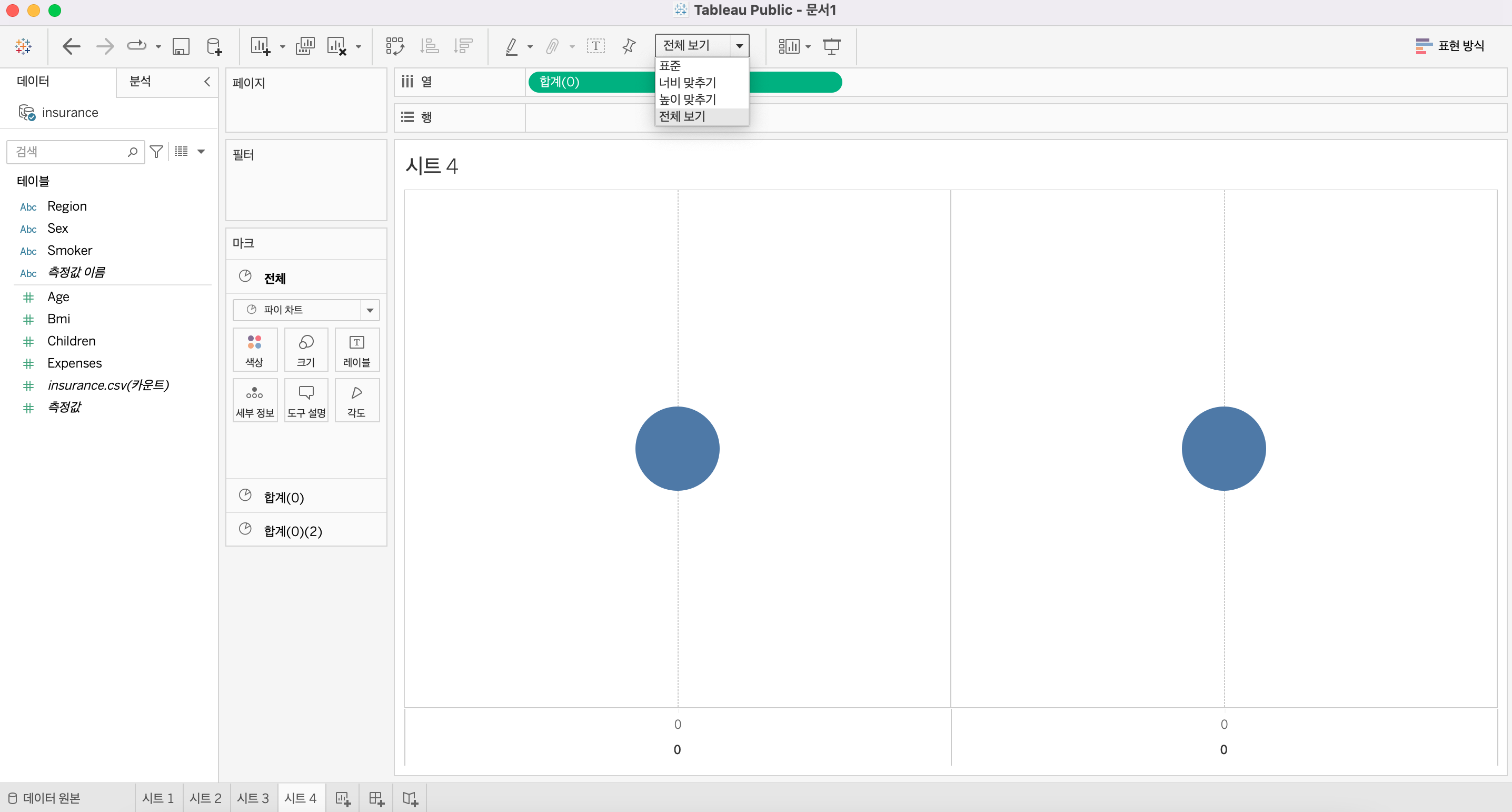Click the field search input box

(69, 152)
